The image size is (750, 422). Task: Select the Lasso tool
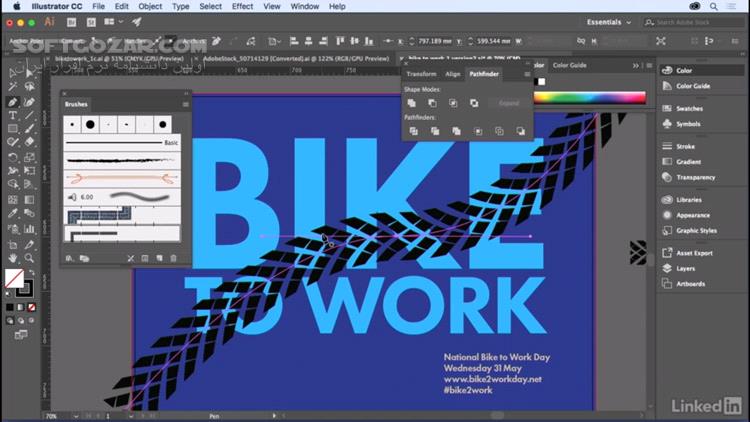(x=29, y=87)
